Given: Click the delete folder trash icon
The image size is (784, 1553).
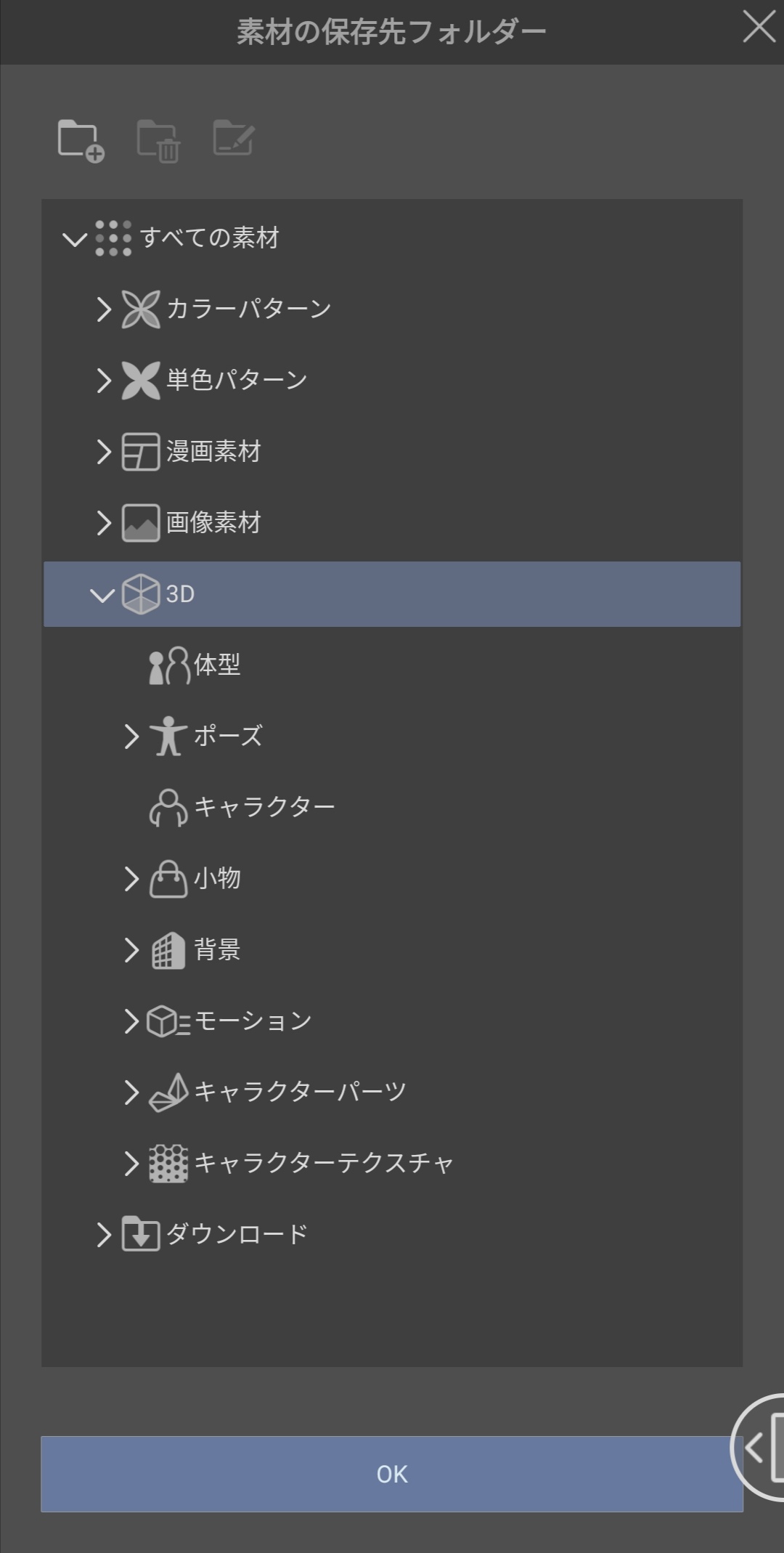Looking at the screenshot, I should click(x=158, y=140).
